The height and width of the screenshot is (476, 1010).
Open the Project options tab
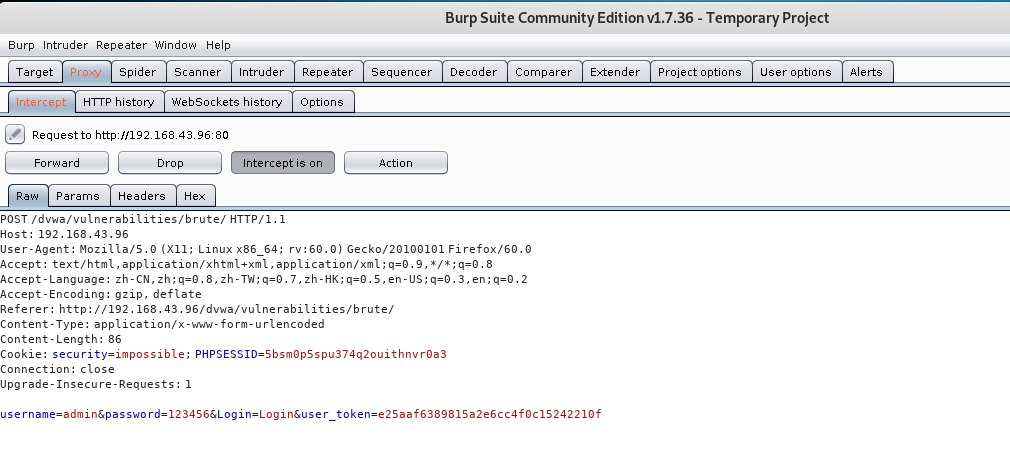(x=700, y=72)
